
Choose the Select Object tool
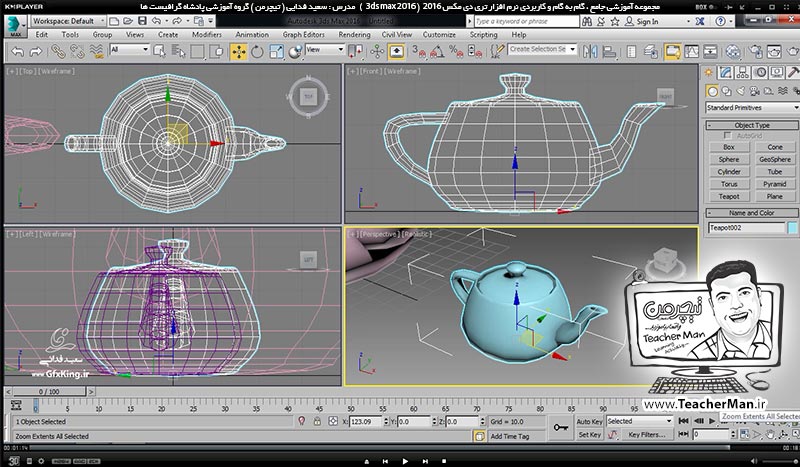click(159, 52)
